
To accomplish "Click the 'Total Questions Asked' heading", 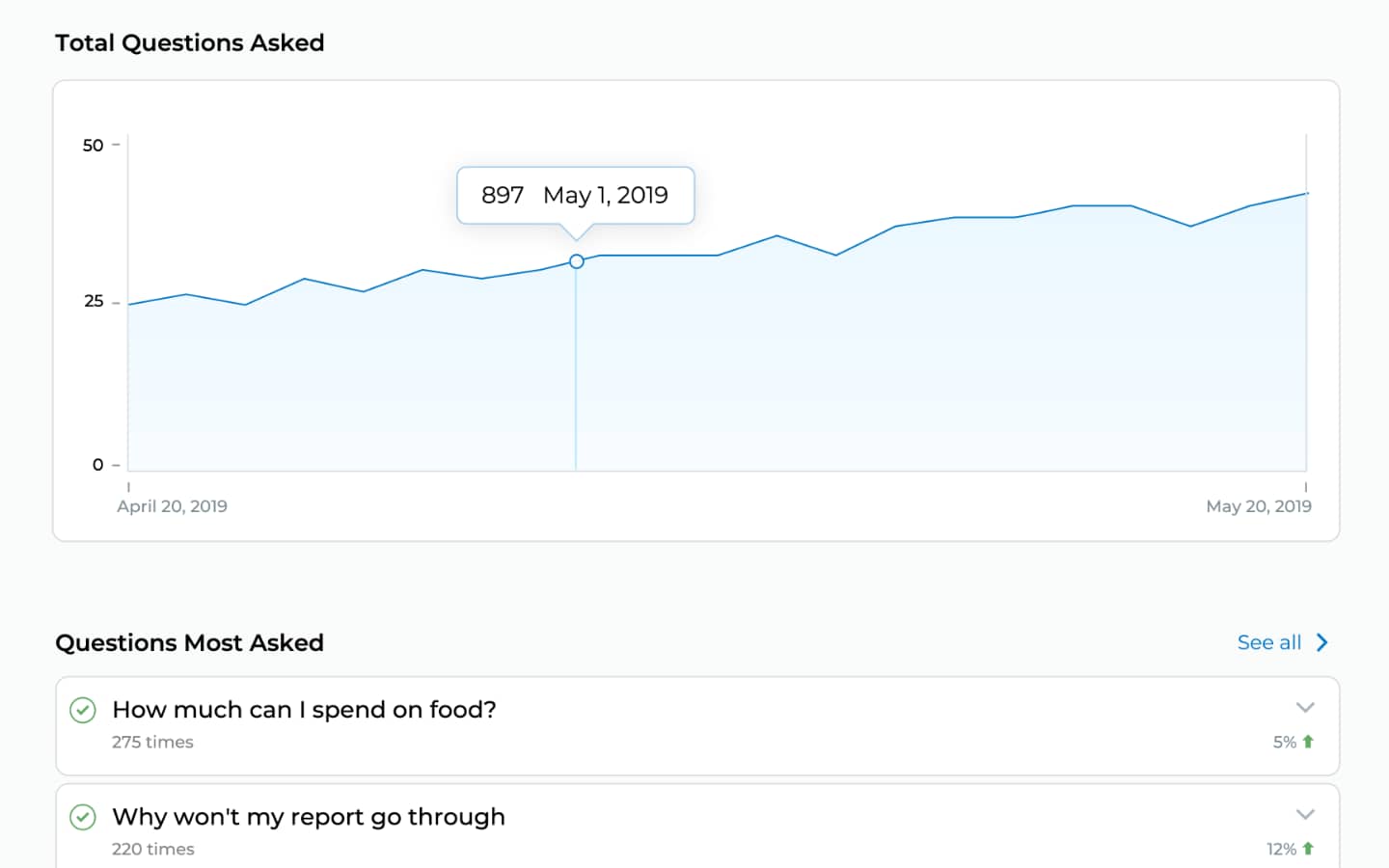I will pyautogui.click(x=189, y=43).
